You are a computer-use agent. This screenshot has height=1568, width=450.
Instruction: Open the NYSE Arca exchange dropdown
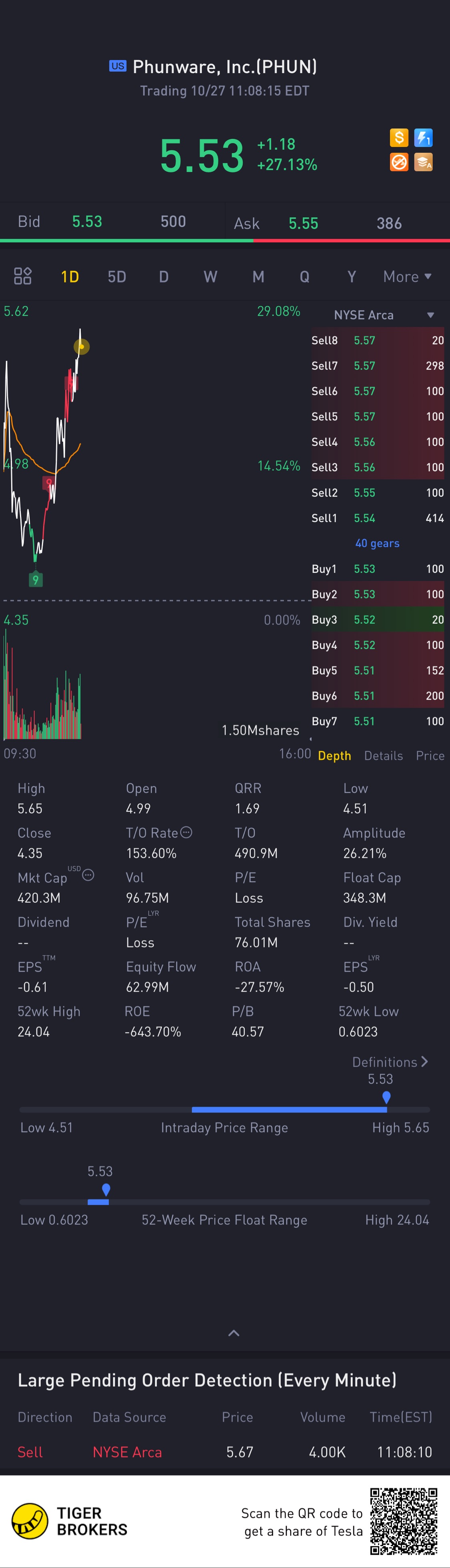384,315
